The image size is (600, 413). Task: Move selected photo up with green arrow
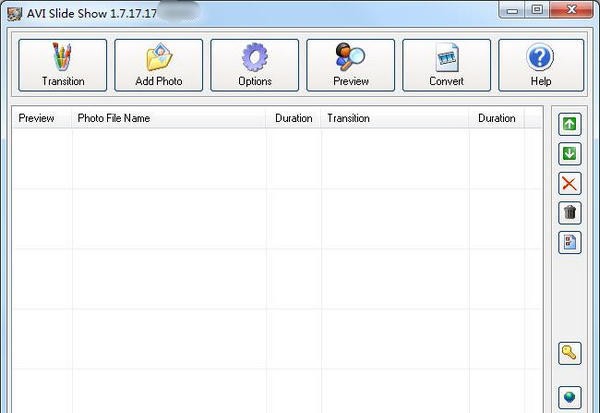click(570, 124)
